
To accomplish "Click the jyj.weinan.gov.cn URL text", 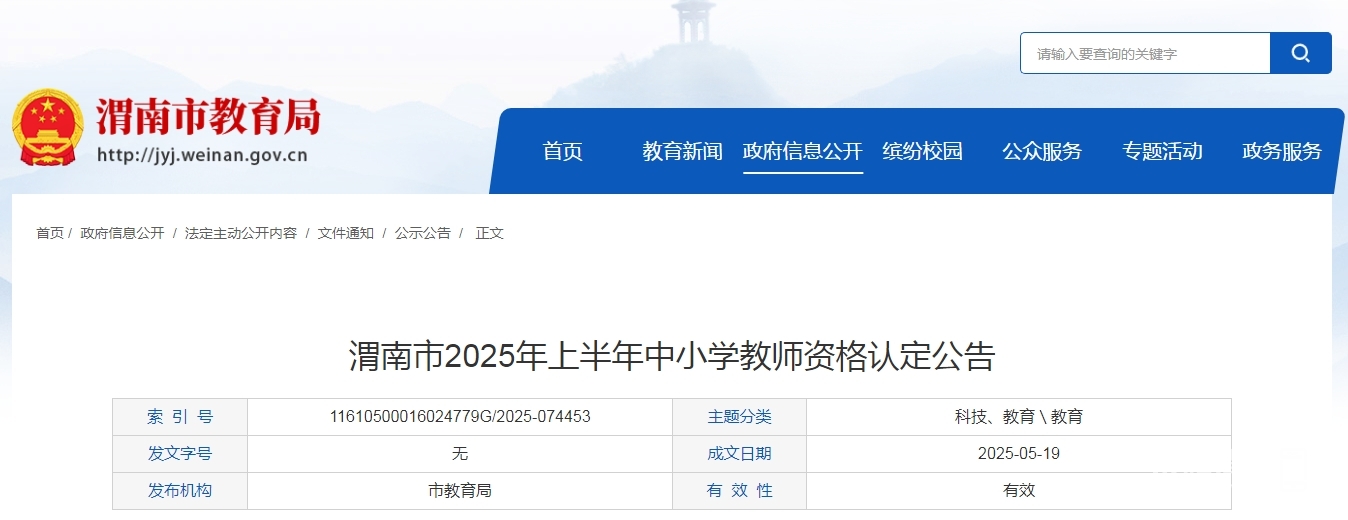I will [202, 156].
